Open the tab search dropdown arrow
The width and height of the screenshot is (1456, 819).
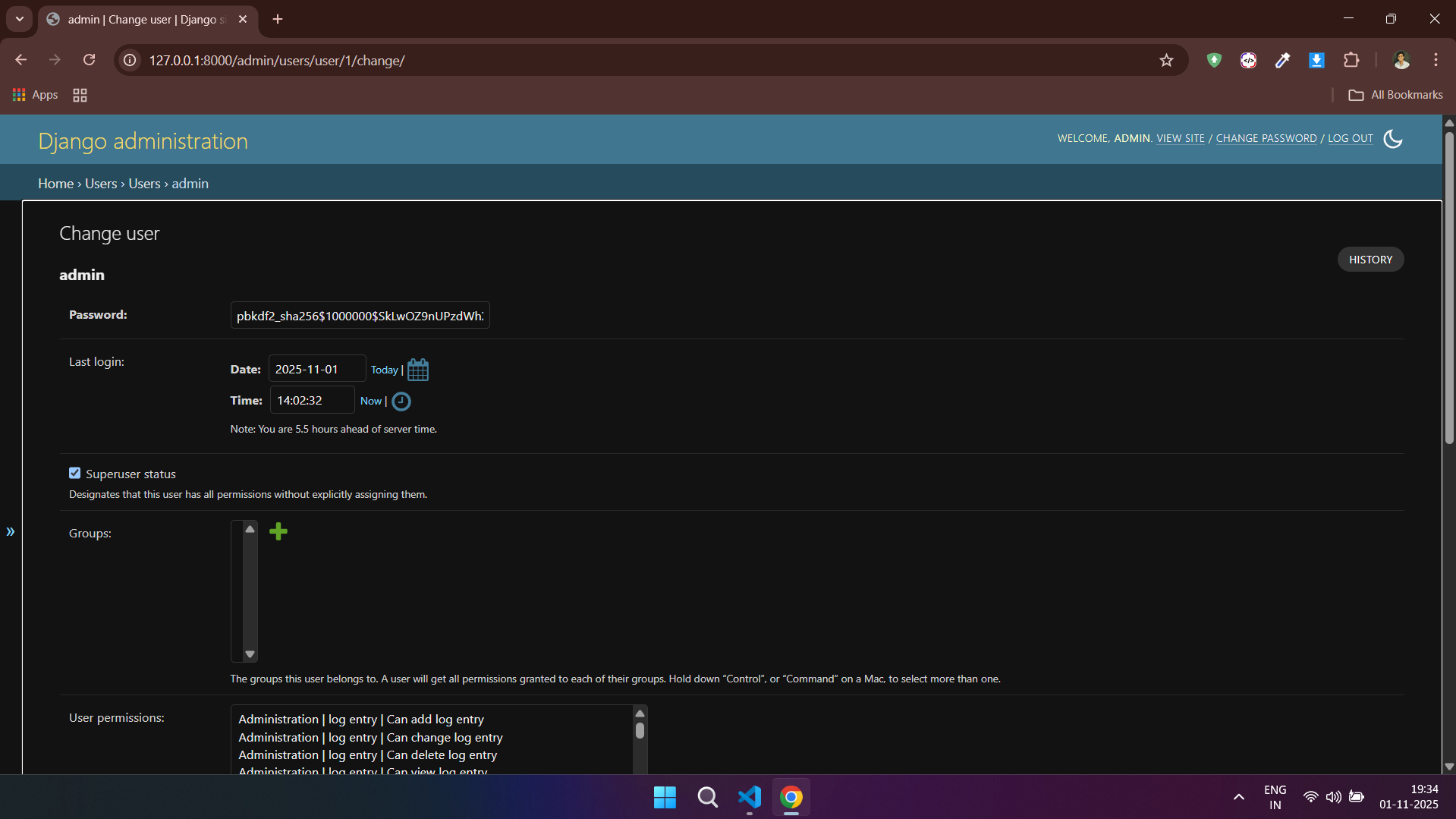pos(20,19)
